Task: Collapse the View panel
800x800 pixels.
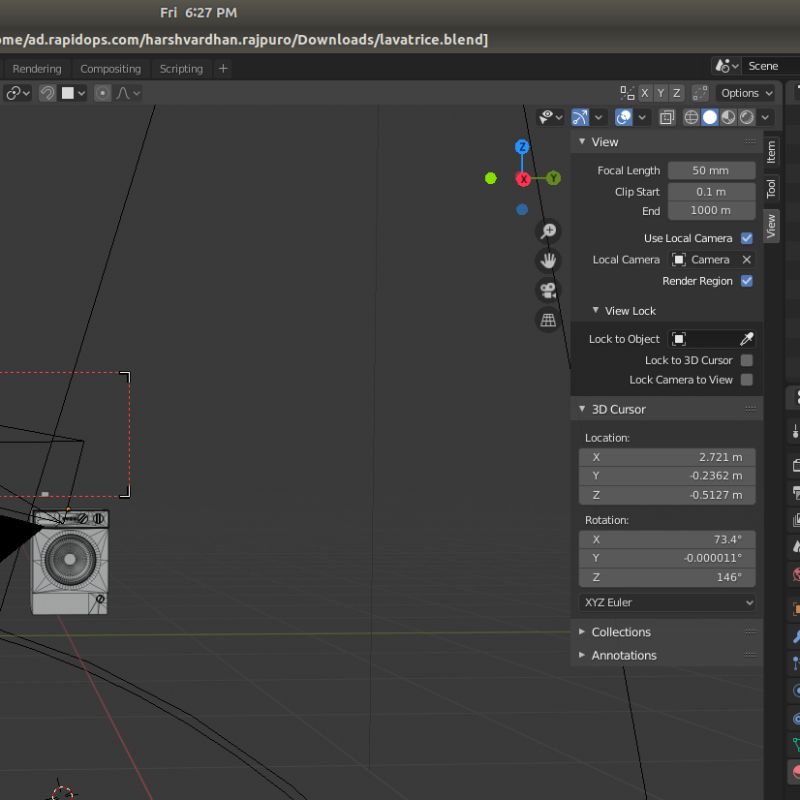Action: (x=582, y=142)
